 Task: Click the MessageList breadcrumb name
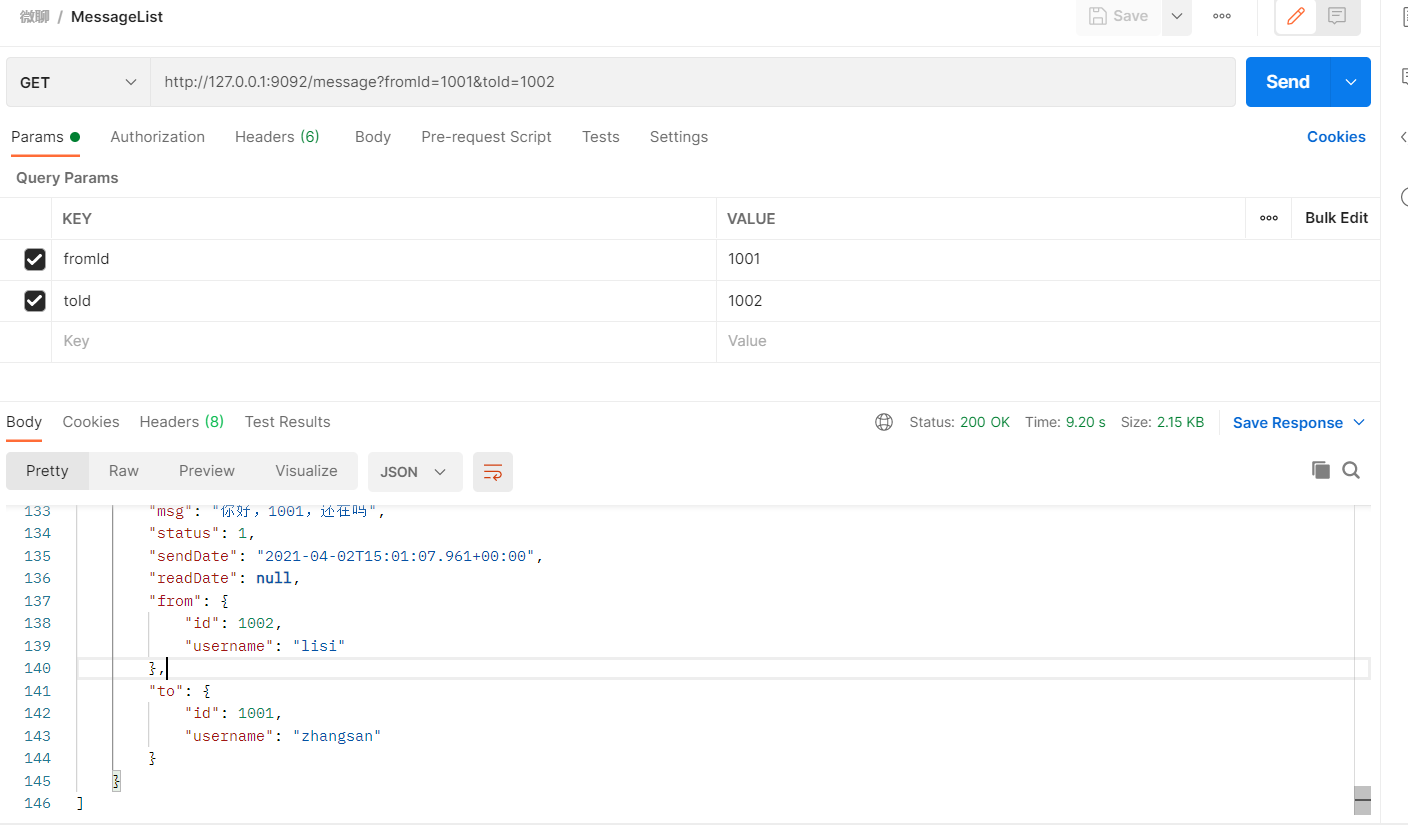(x=117, y=16)
